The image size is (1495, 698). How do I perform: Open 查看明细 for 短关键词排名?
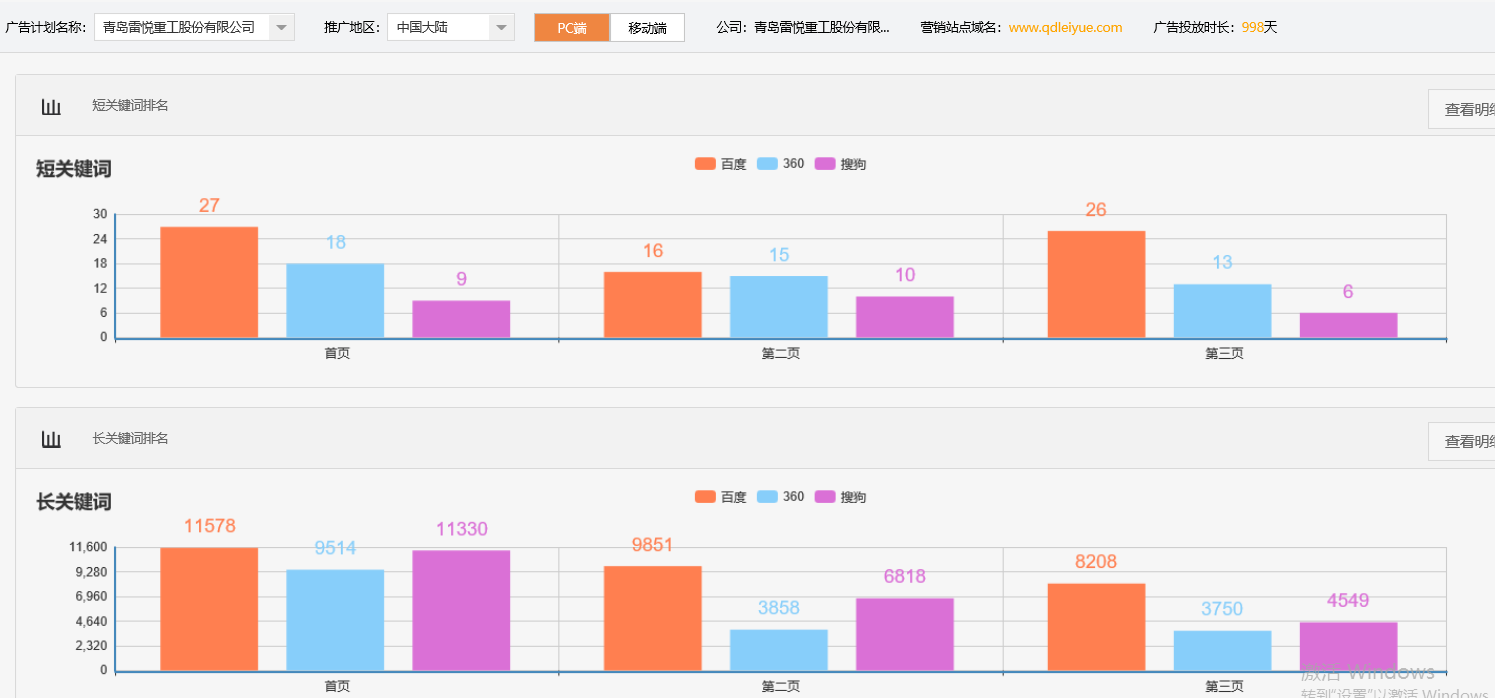(1465, 110)
